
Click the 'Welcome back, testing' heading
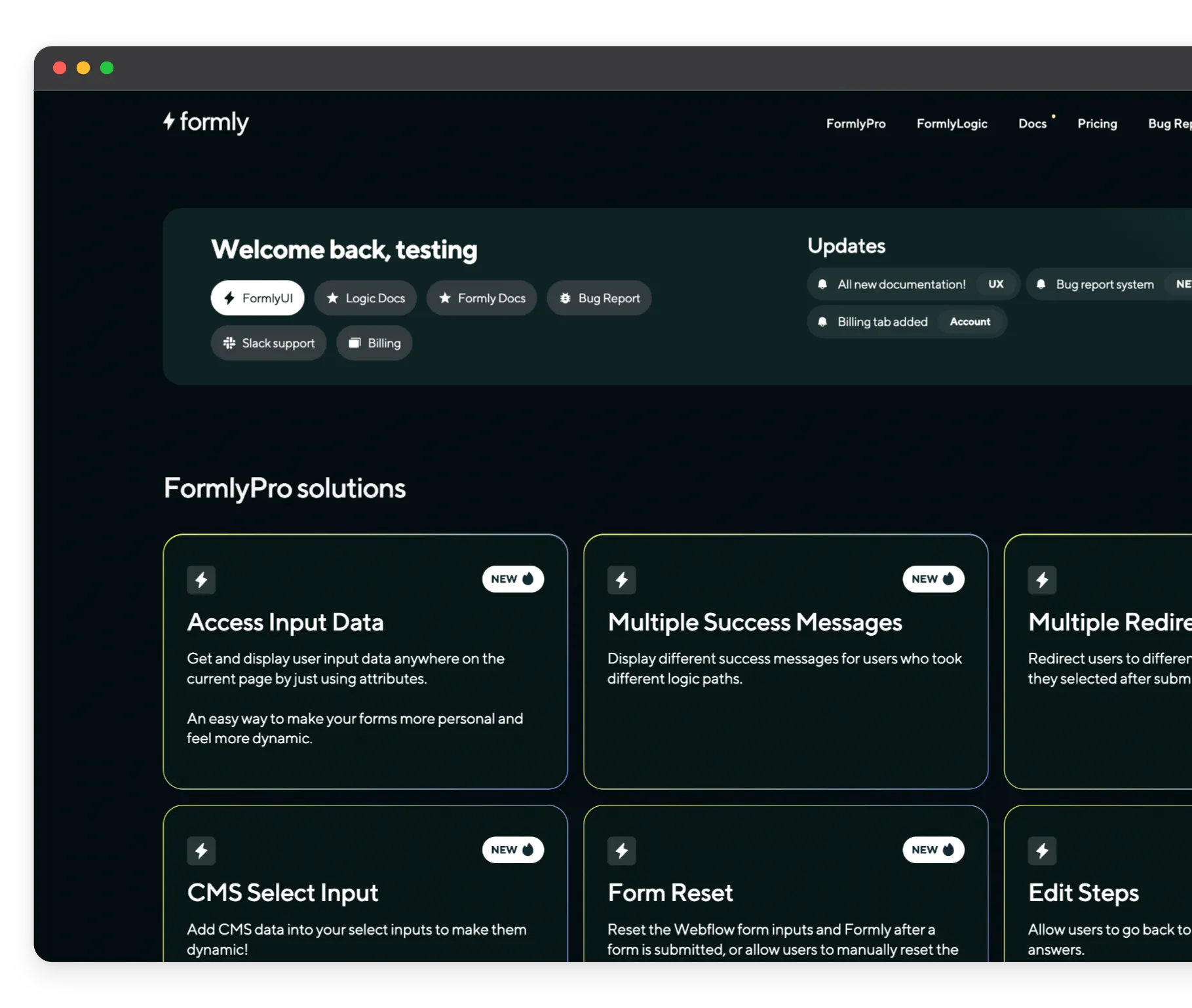[x=344, y=250]
